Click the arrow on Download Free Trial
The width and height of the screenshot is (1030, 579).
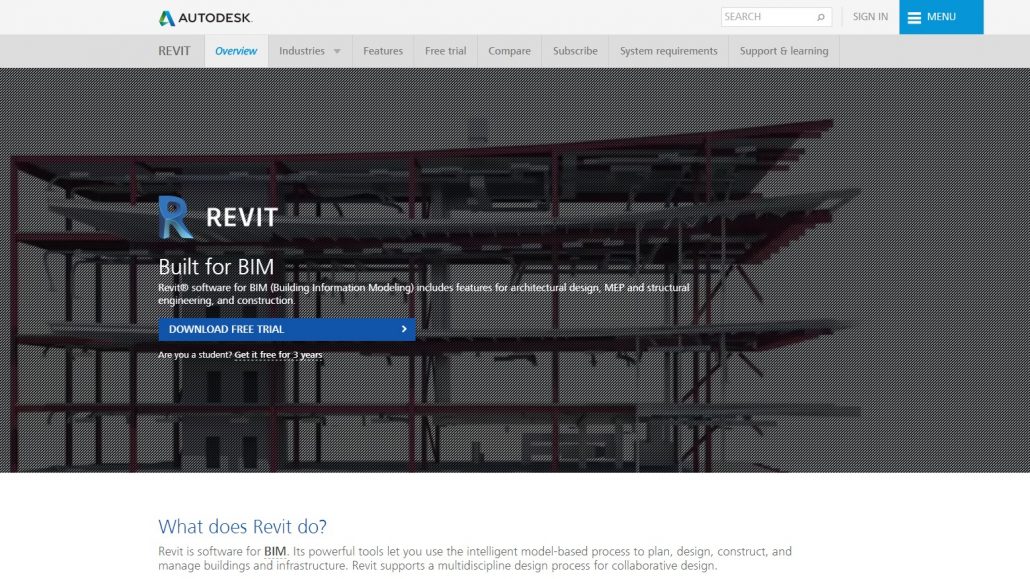tap(404, 329)
